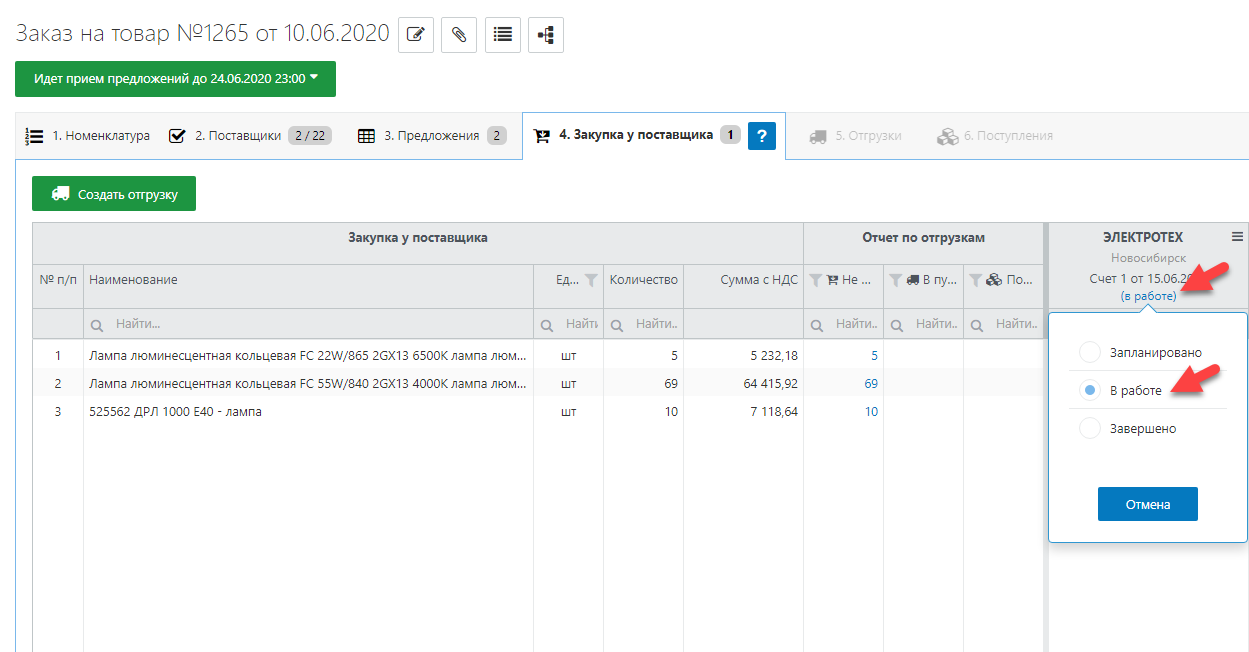Open the 3. Предложения tab
The width and height of the screenshot is (1249, 652).
431,136
